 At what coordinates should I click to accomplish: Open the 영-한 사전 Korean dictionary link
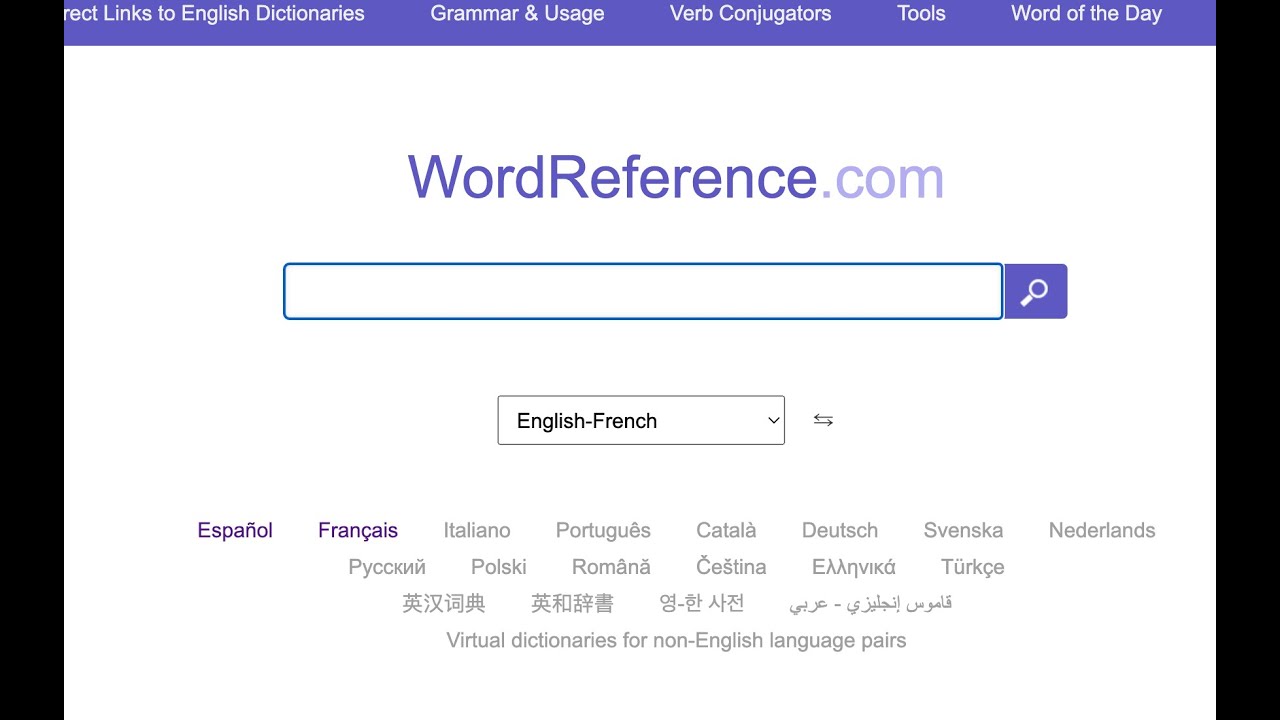(702, 603)
